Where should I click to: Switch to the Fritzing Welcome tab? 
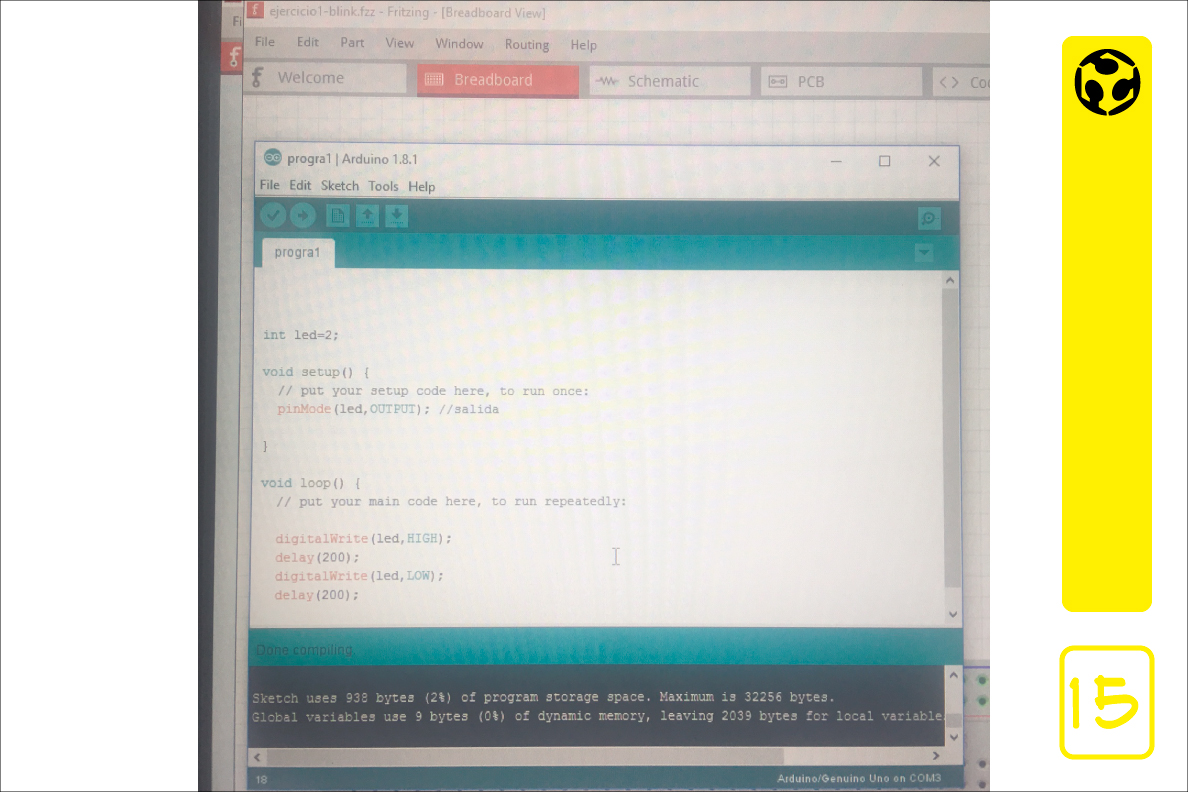tap(326, 78)
